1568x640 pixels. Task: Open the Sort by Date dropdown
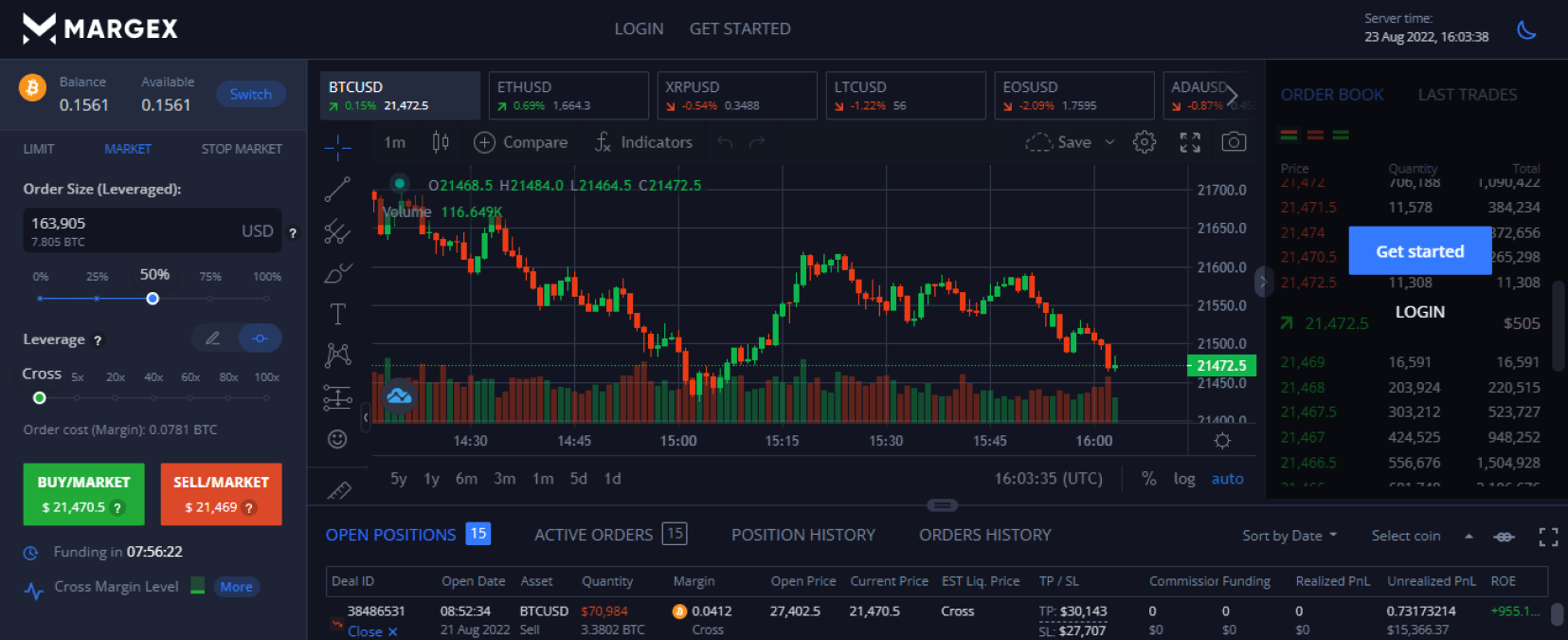click(x=1289, y=536)
